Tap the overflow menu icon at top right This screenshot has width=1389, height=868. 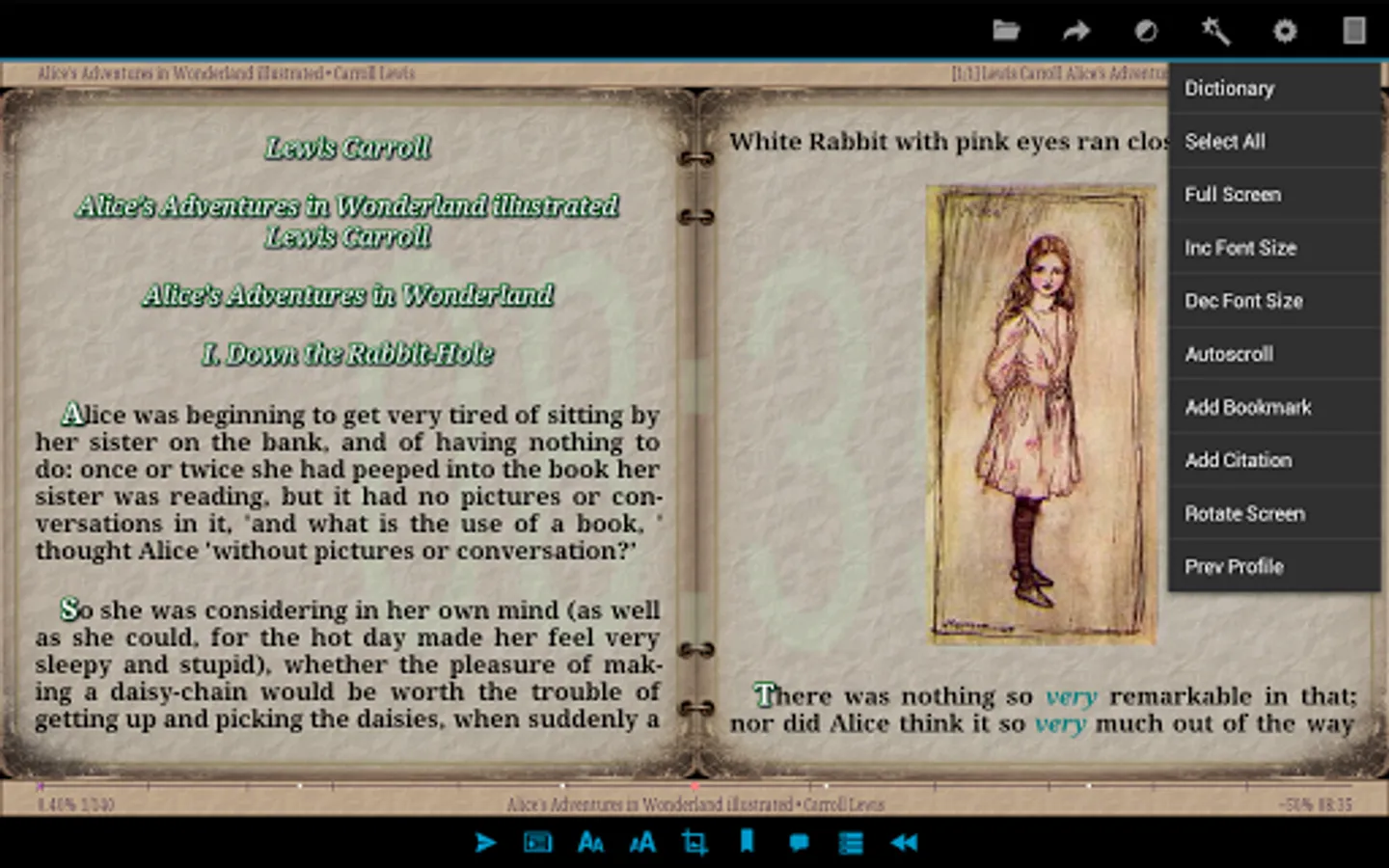click(x=1354, y=31)
